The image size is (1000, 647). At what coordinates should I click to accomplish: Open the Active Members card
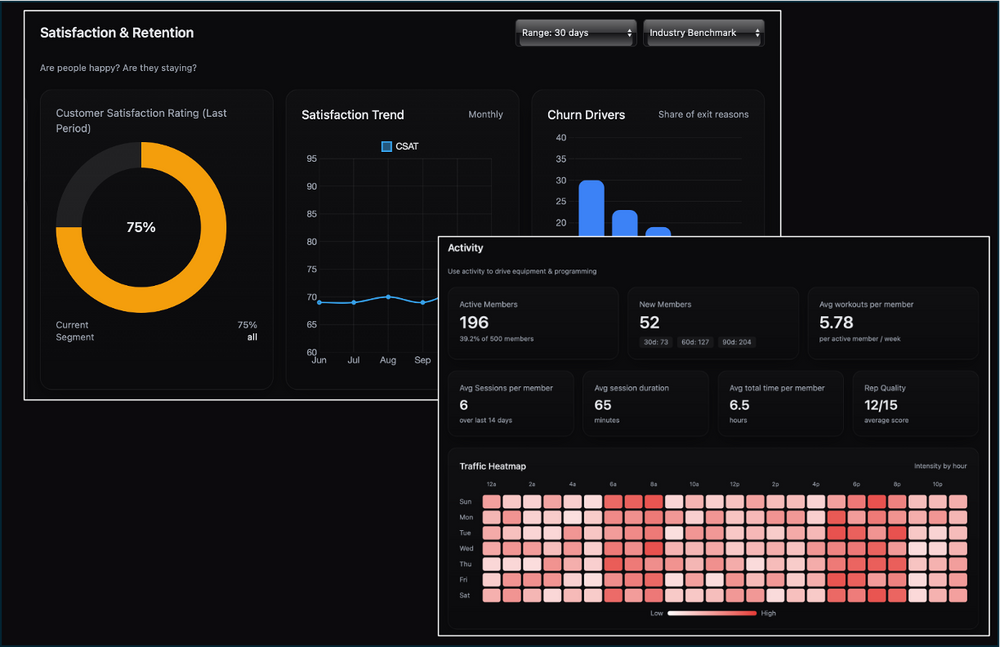tap(532, 323)
